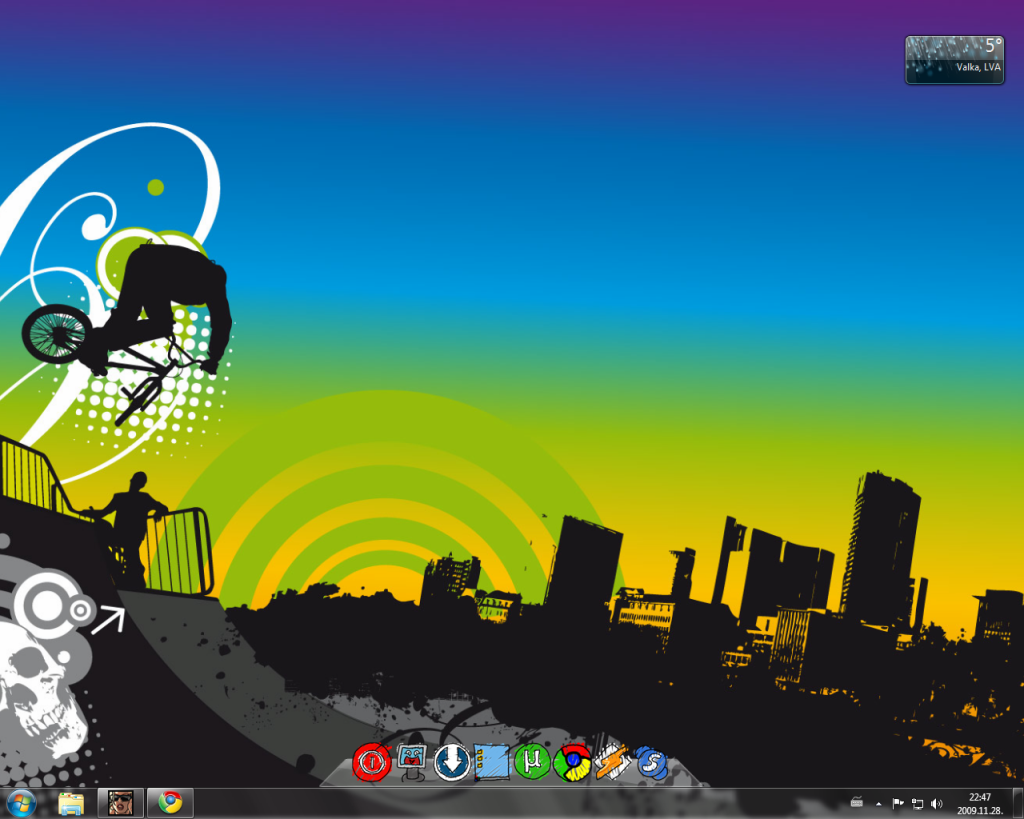Open the Windows Start menu
The width and height of the screenshot is (1024, 819).
[x=21, y=803]
